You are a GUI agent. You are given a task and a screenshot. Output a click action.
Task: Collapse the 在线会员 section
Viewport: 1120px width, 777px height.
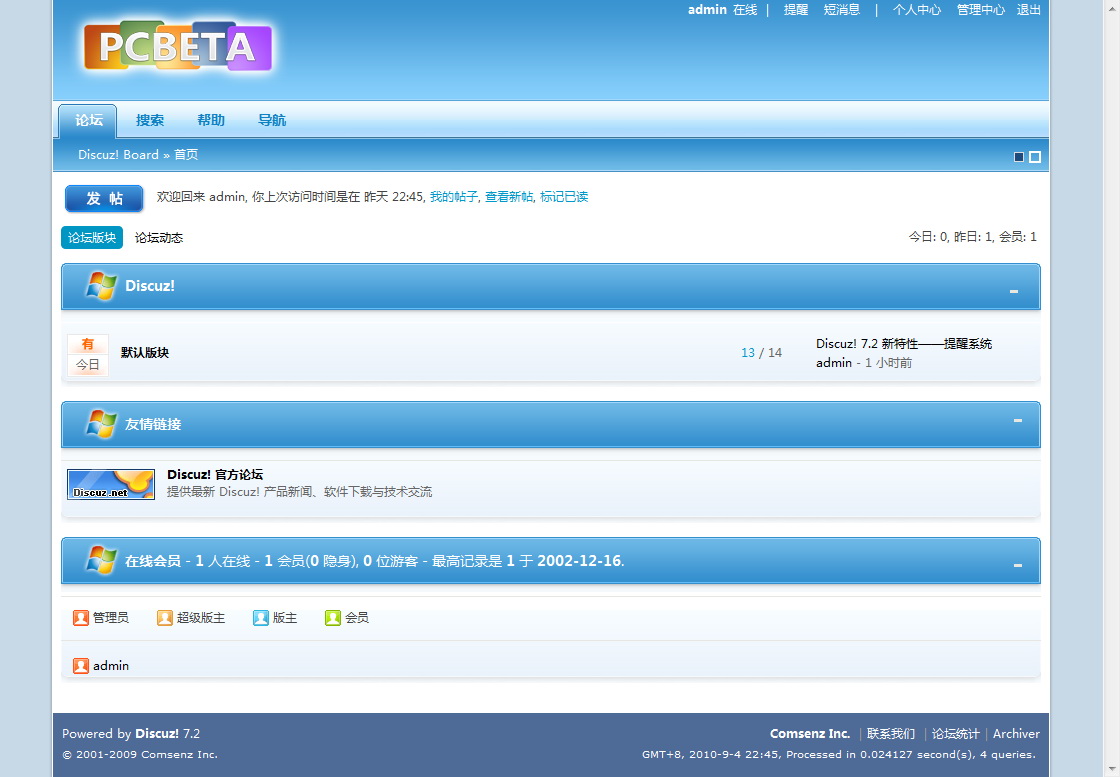1018,566
